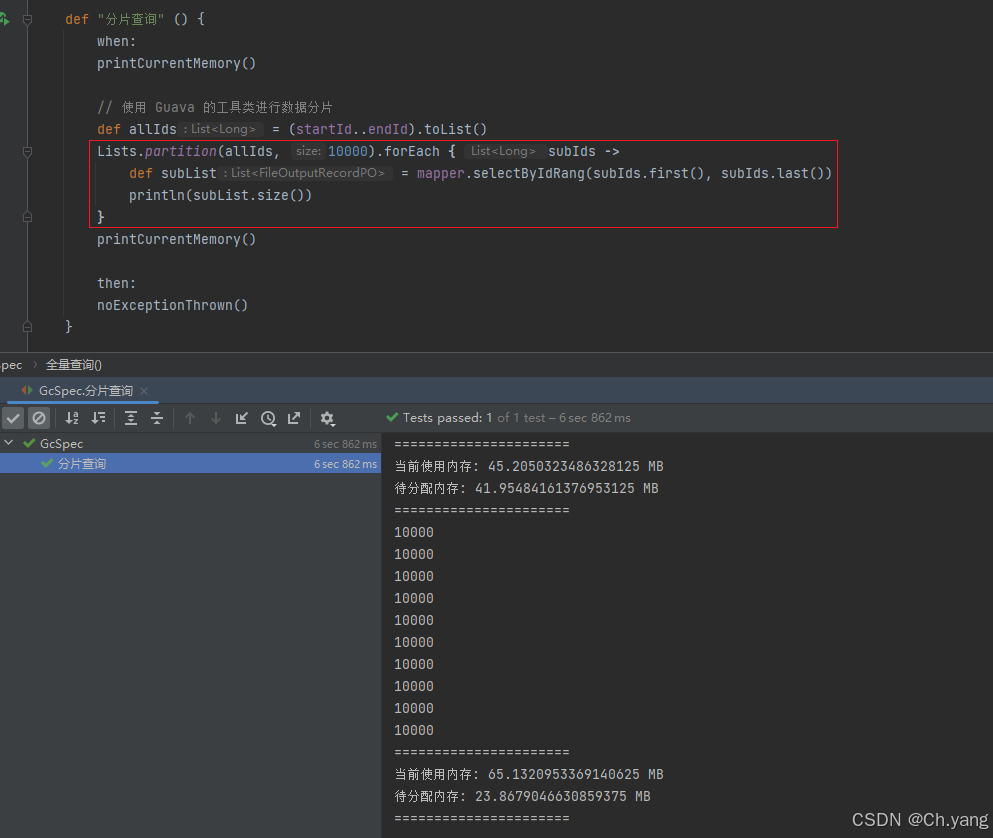Collapse the GcSpec tree node
The width and height of the screenshot is (993, 838).
[x=9, y=443]
